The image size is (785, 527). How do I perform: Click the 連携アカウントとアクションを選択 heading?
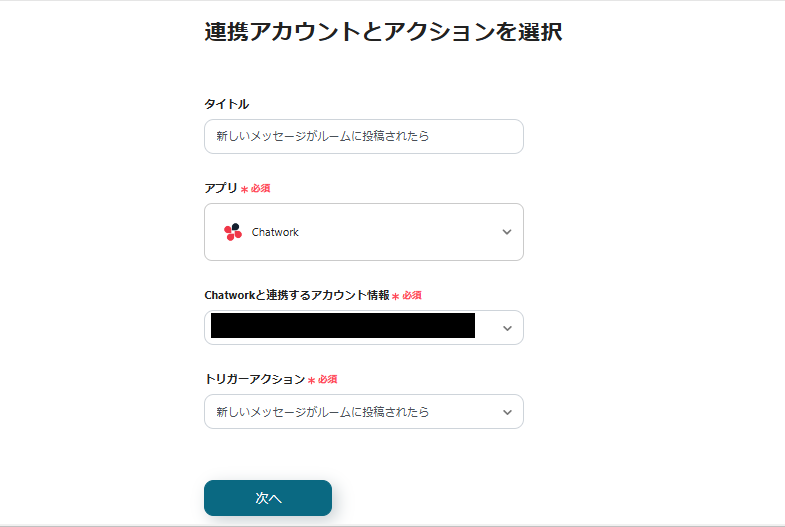click(x=383, y=31)
